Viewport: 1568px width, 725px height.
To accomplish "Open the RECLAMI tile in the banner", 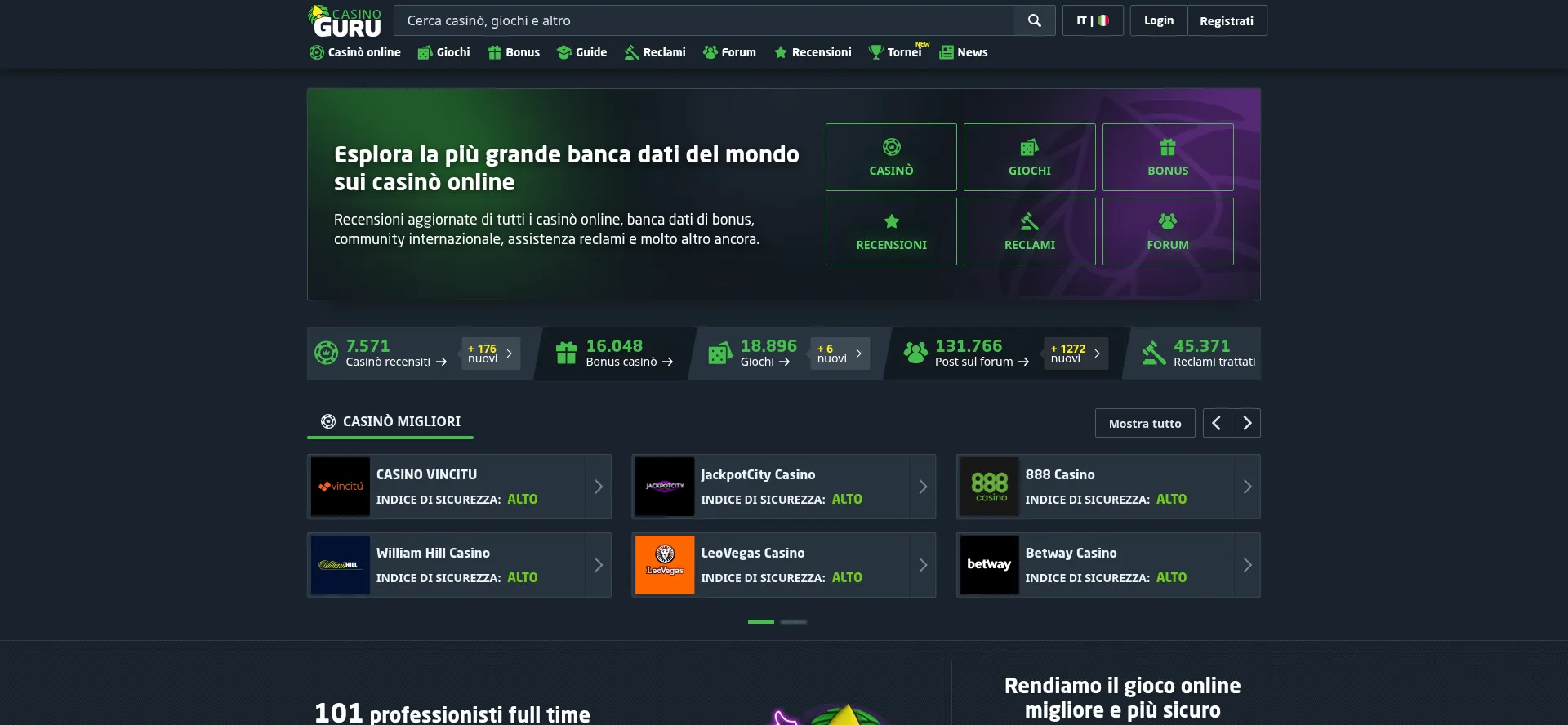I will 1029,231.
